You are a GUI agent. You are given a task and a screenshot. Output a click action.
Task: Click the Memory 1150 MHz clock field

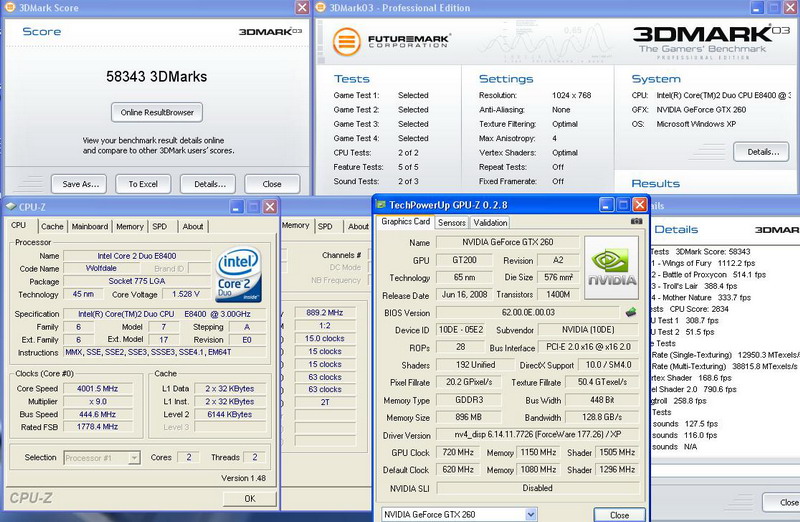tap(538, 453)
